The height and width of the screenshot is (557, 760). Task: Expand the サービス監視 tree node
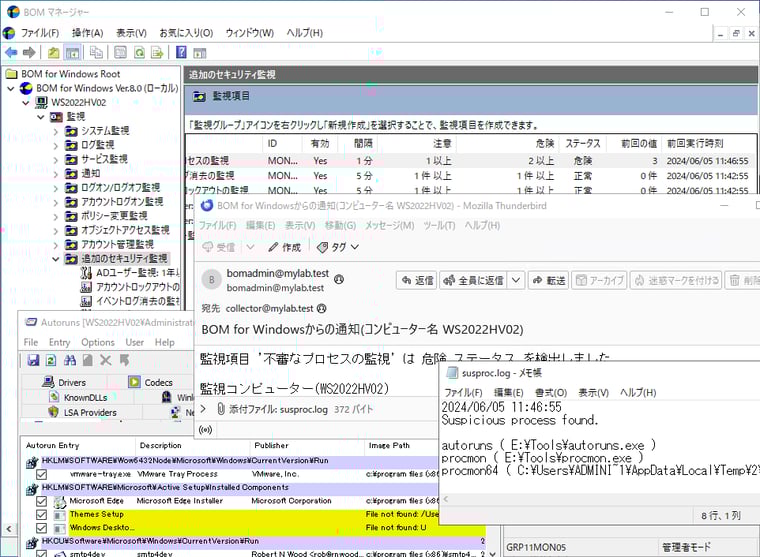coord(56,159)
